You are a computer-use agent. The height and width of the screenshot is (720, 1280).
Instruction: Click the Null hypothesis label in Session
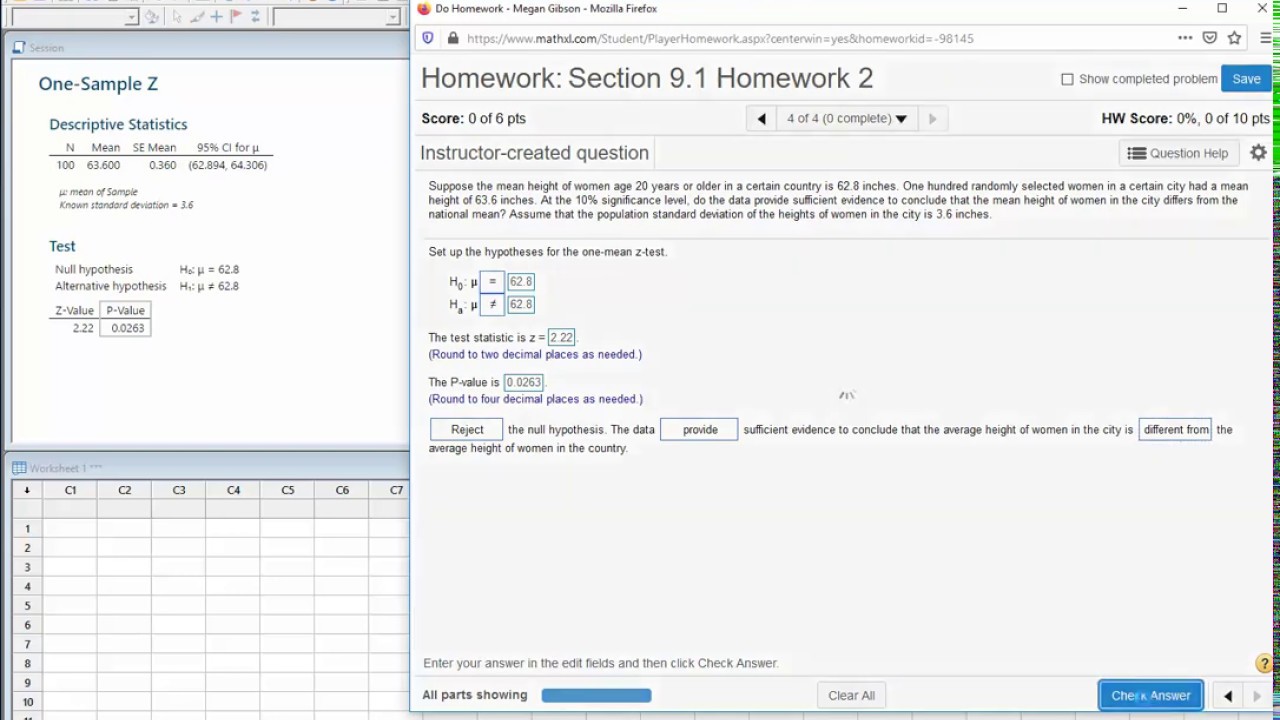click(94, 269)
